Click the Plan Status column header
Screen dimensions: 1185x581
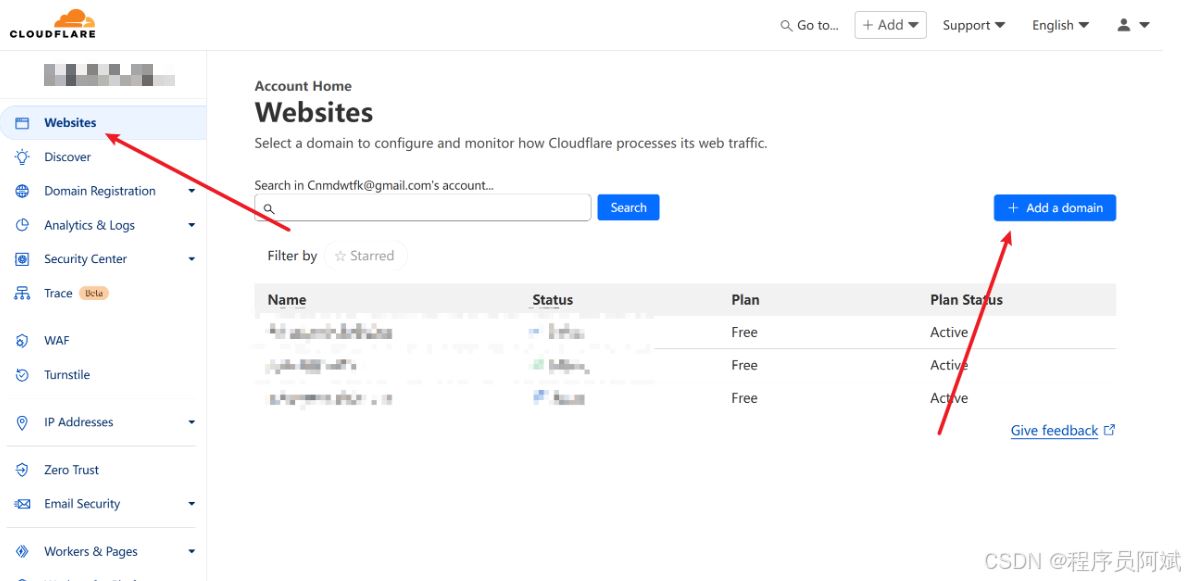[967, 300]
